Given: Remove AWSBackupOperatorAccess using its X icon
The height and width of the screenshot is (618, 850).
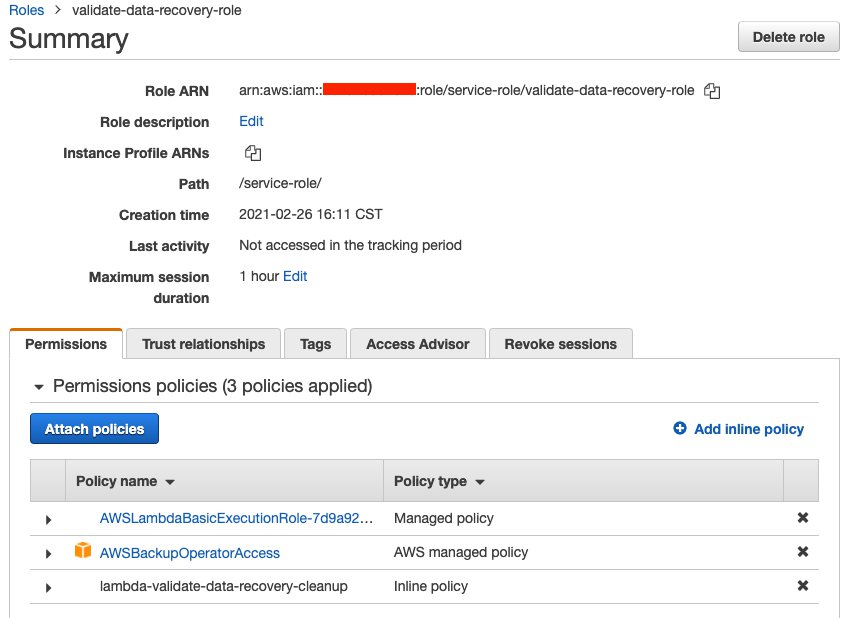Looking at the screenshot, I should (803, 552).
